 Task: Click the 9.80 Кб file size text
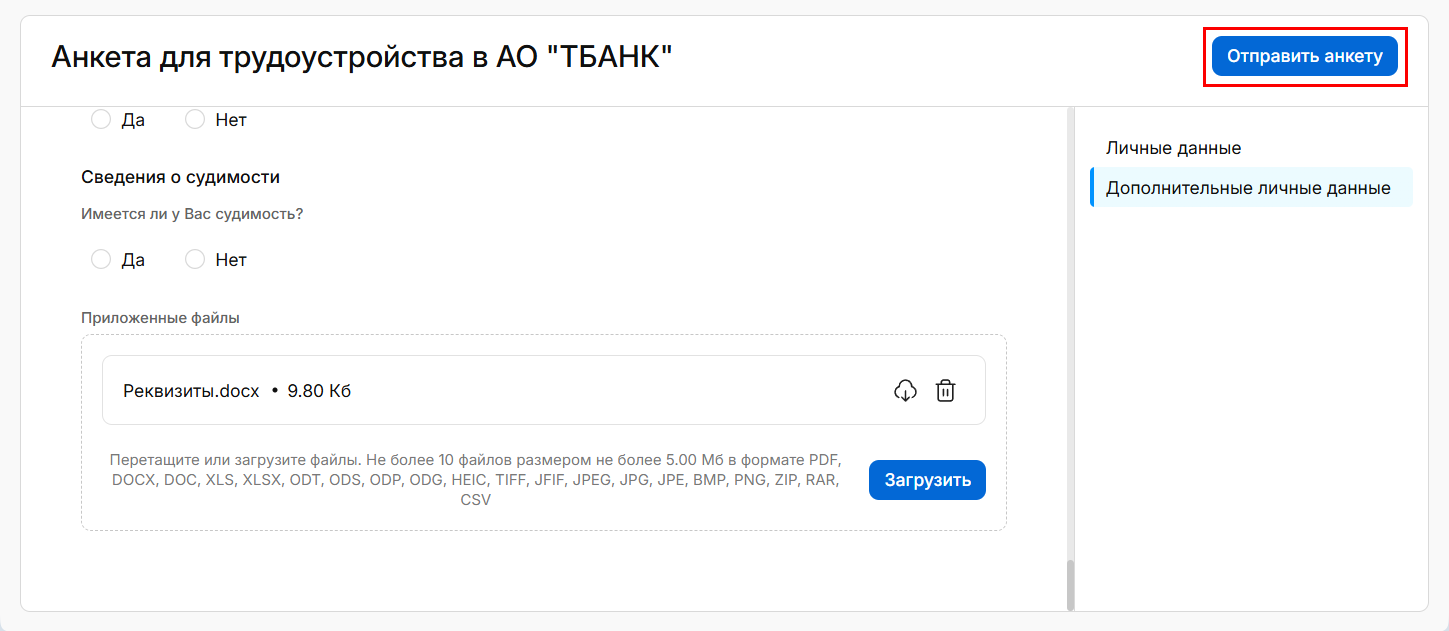[319, 391]
